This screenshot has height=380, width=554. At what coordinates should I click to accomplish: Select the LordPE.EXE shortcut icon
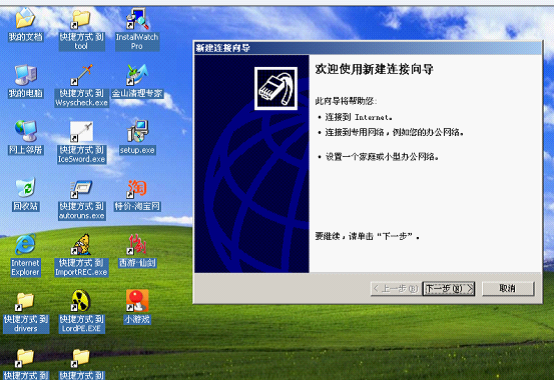[x=81, y=301]
